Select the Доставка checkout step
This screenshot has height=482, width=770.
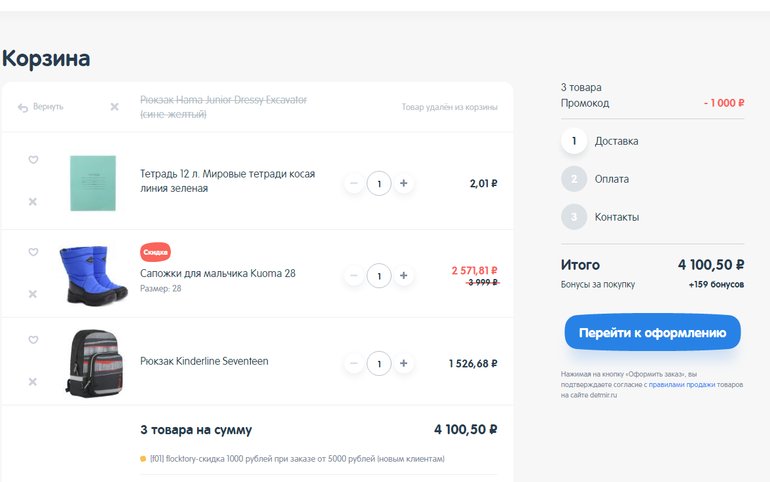click(x=616, y=141)
